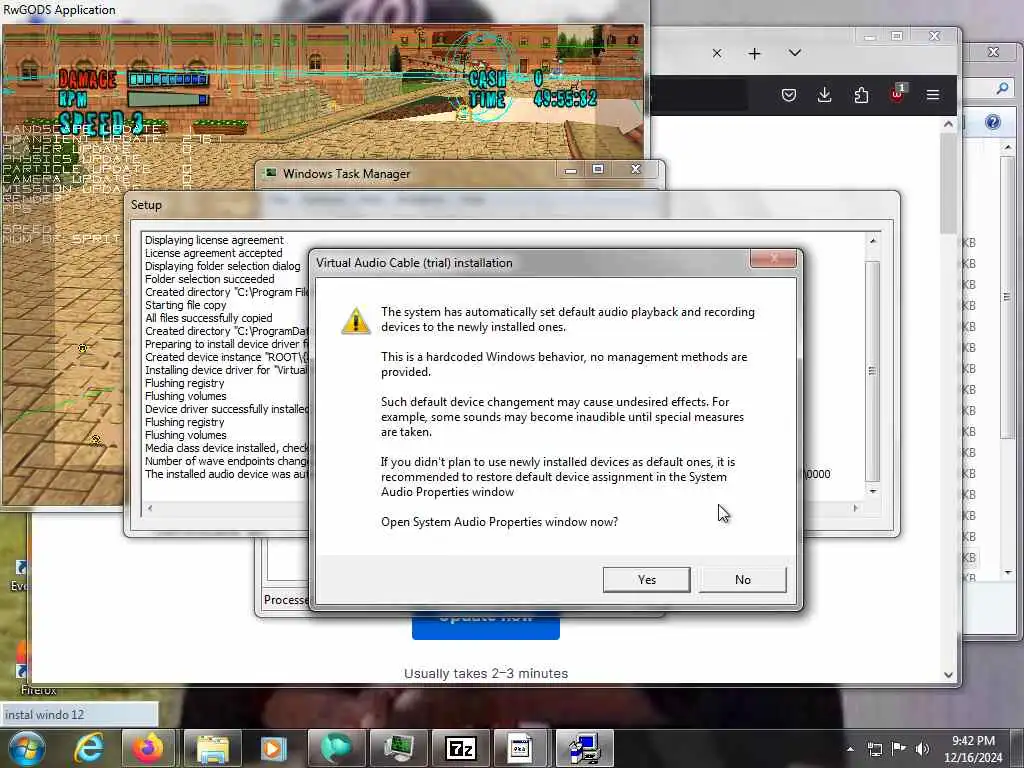Open Windows Media Player taskbar icon

(274, 748)
